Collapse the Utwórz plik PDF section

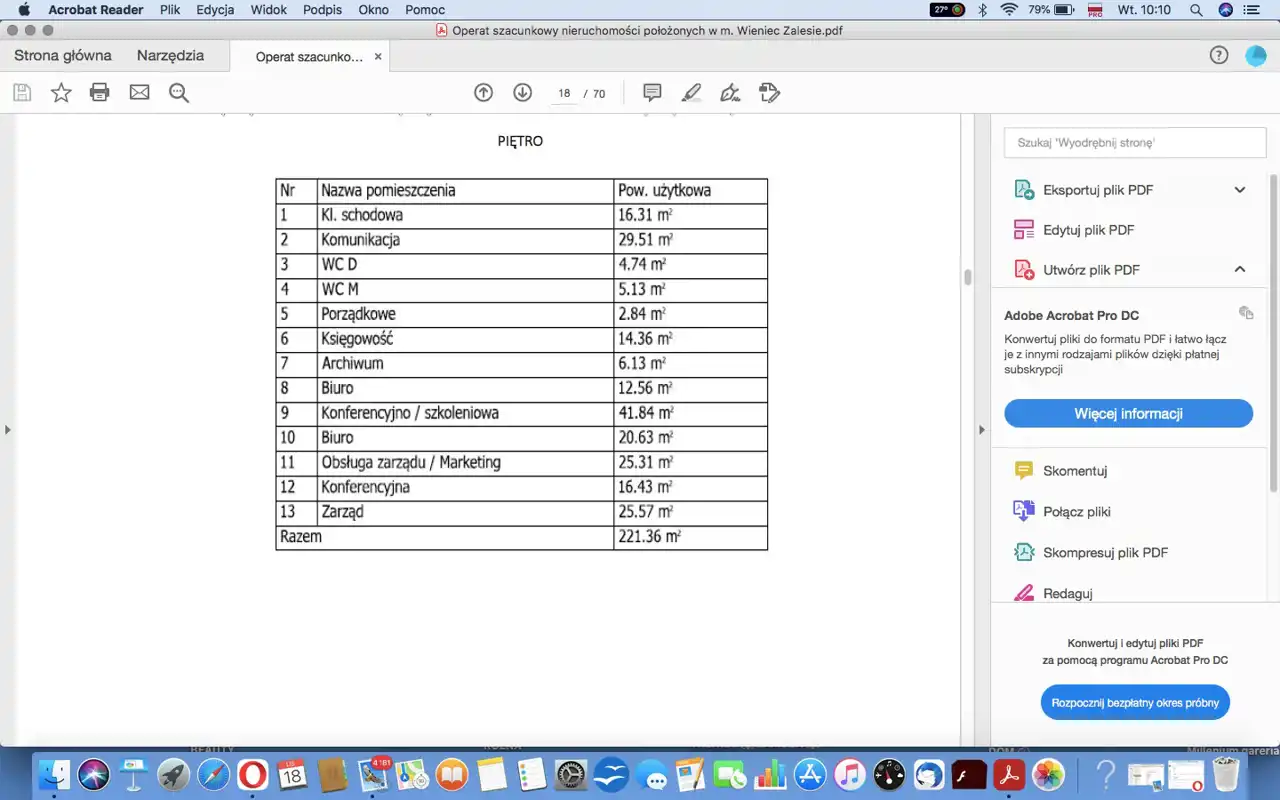coord(1239,270)
